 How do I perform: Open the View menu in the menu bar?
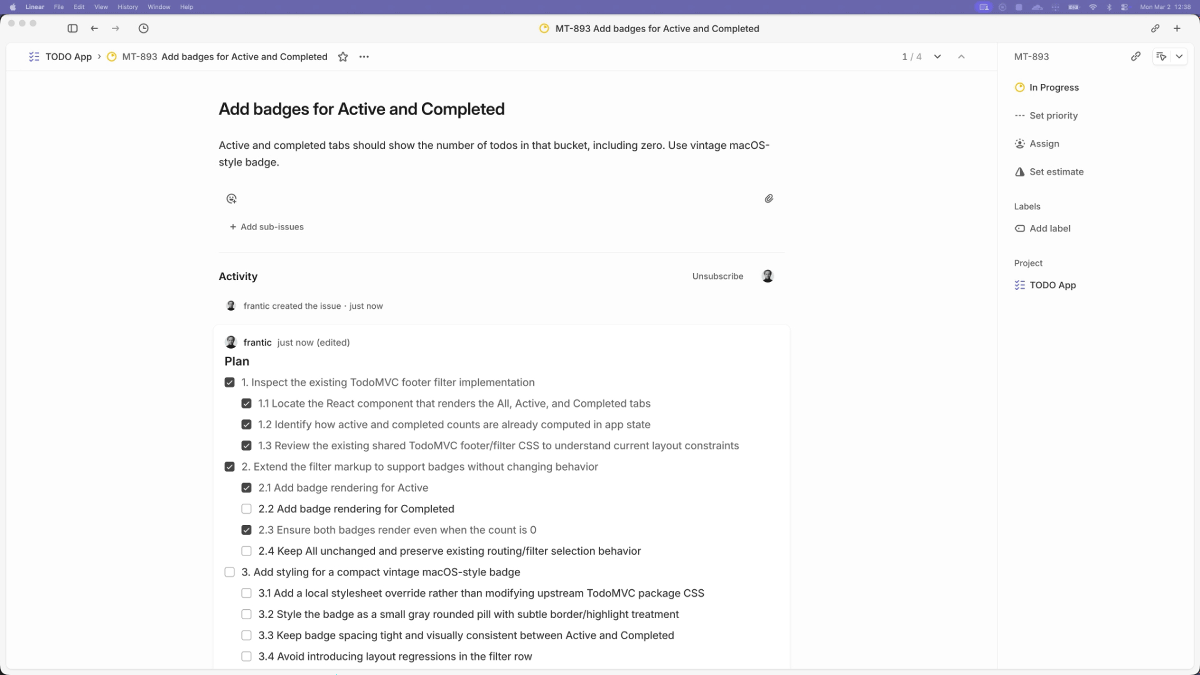click(x=101, y=7)
